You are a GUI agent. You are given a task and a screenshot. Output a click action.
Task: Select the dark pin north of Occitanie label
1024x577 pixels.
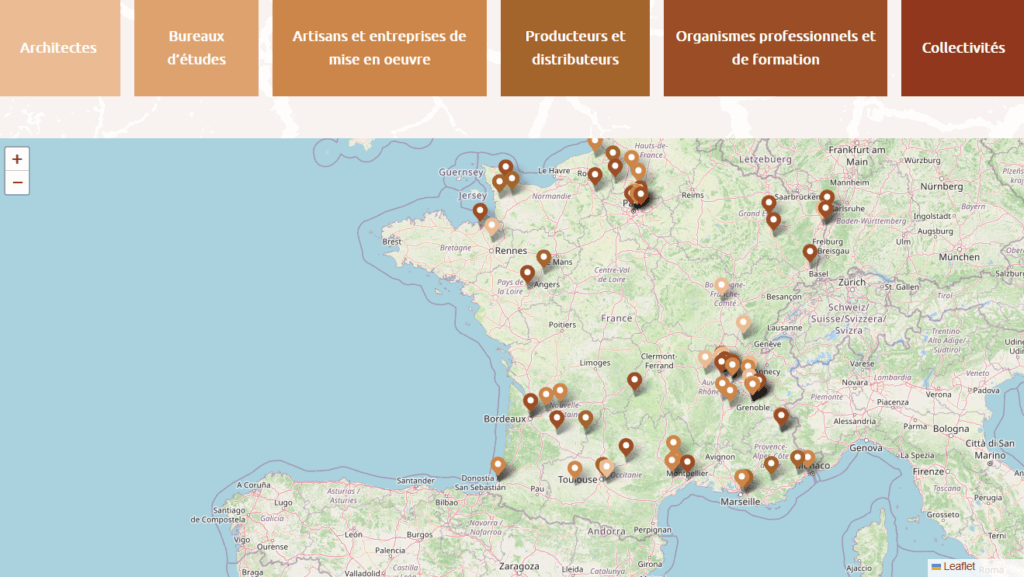[x=626, y=447]
